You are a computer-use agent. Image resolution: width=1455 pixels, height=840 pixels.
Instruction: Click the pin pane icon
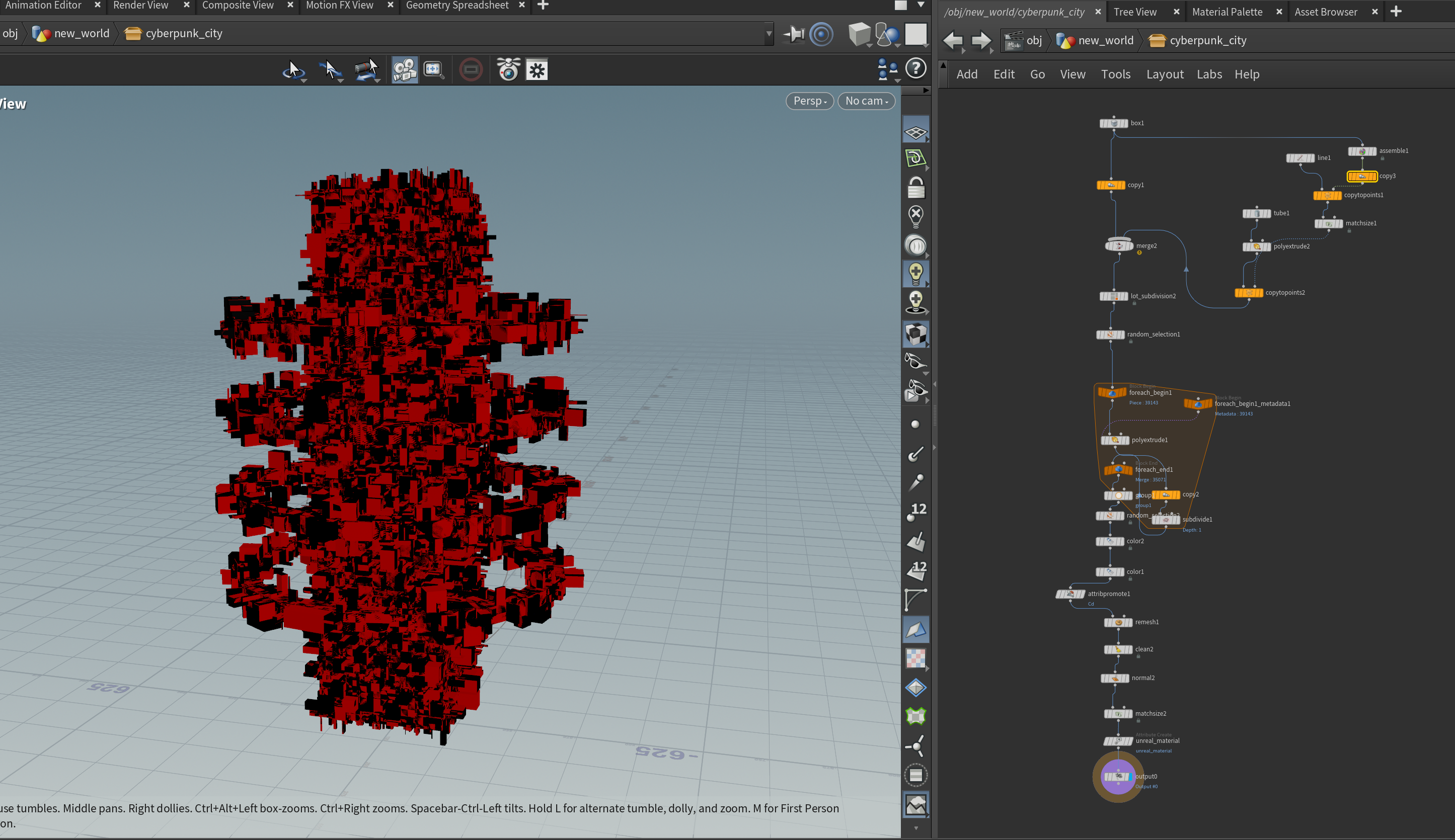tap(794, 34)
